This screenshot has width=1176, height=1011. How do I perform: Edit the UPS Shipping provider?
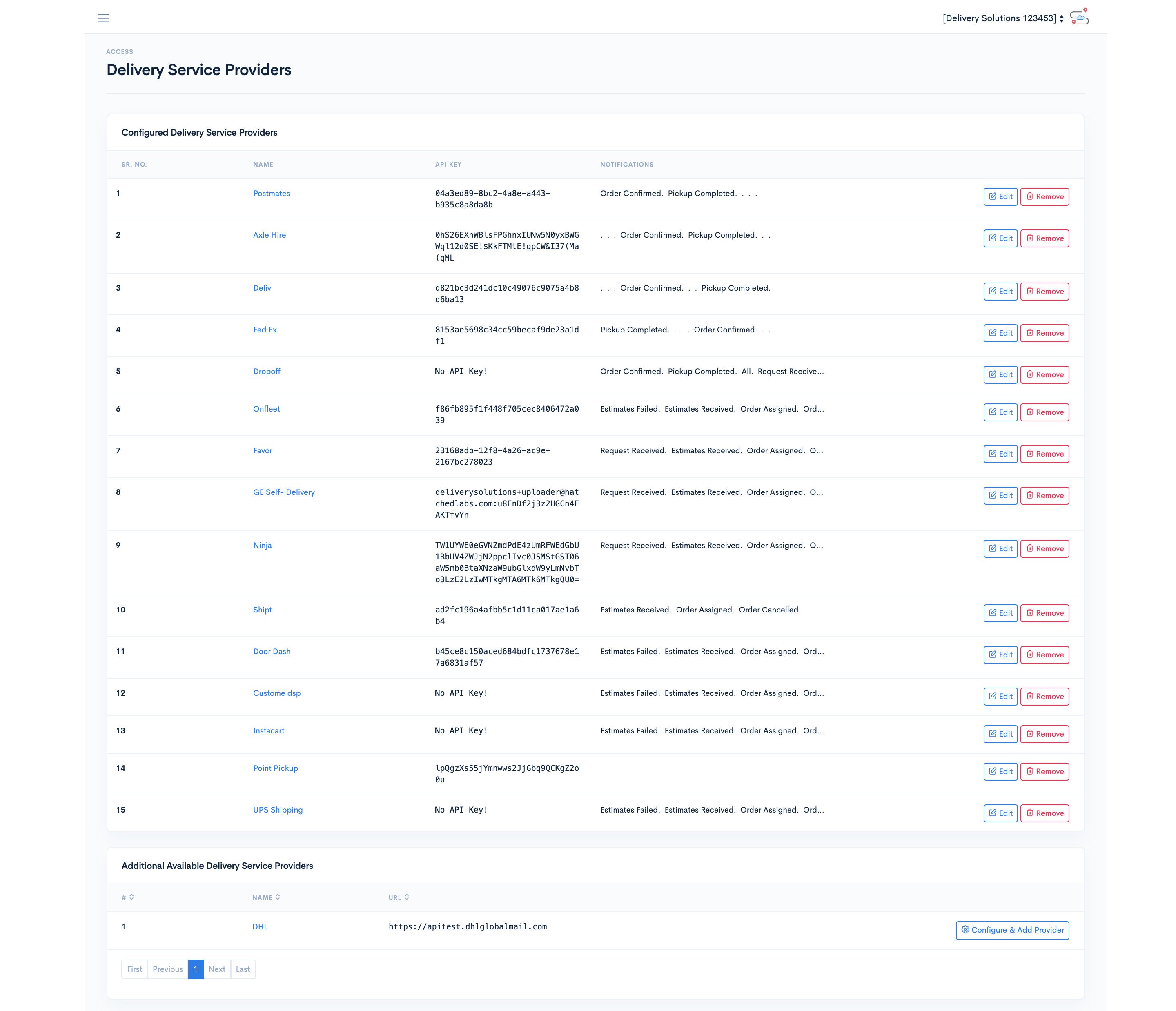pos(1000,813)
